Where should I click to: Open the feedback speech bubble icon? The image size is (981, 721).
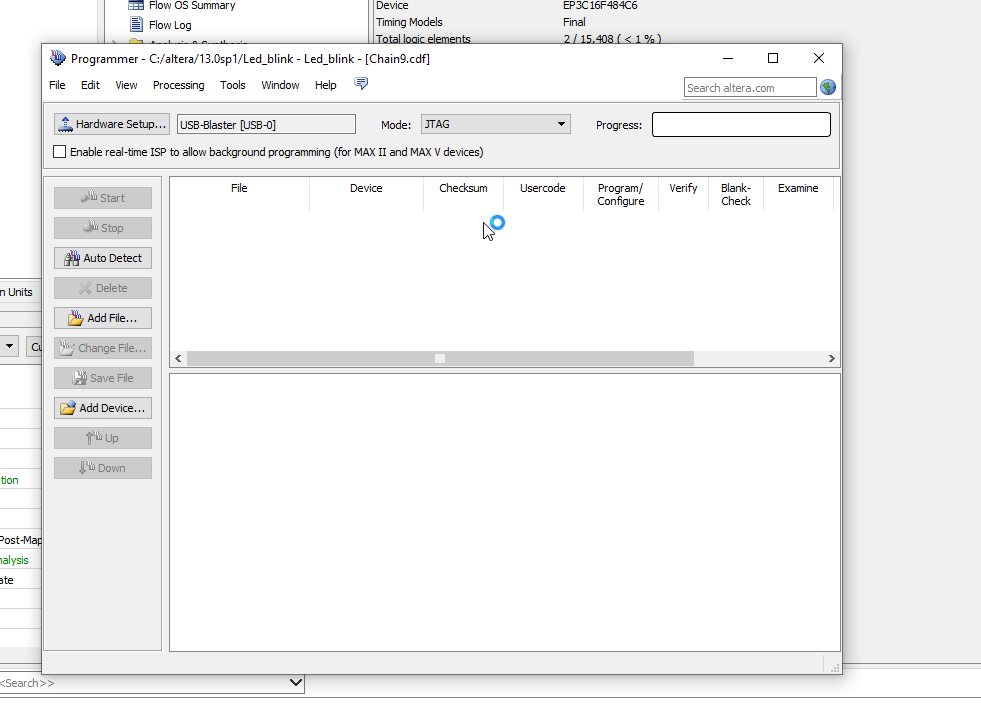361,83
